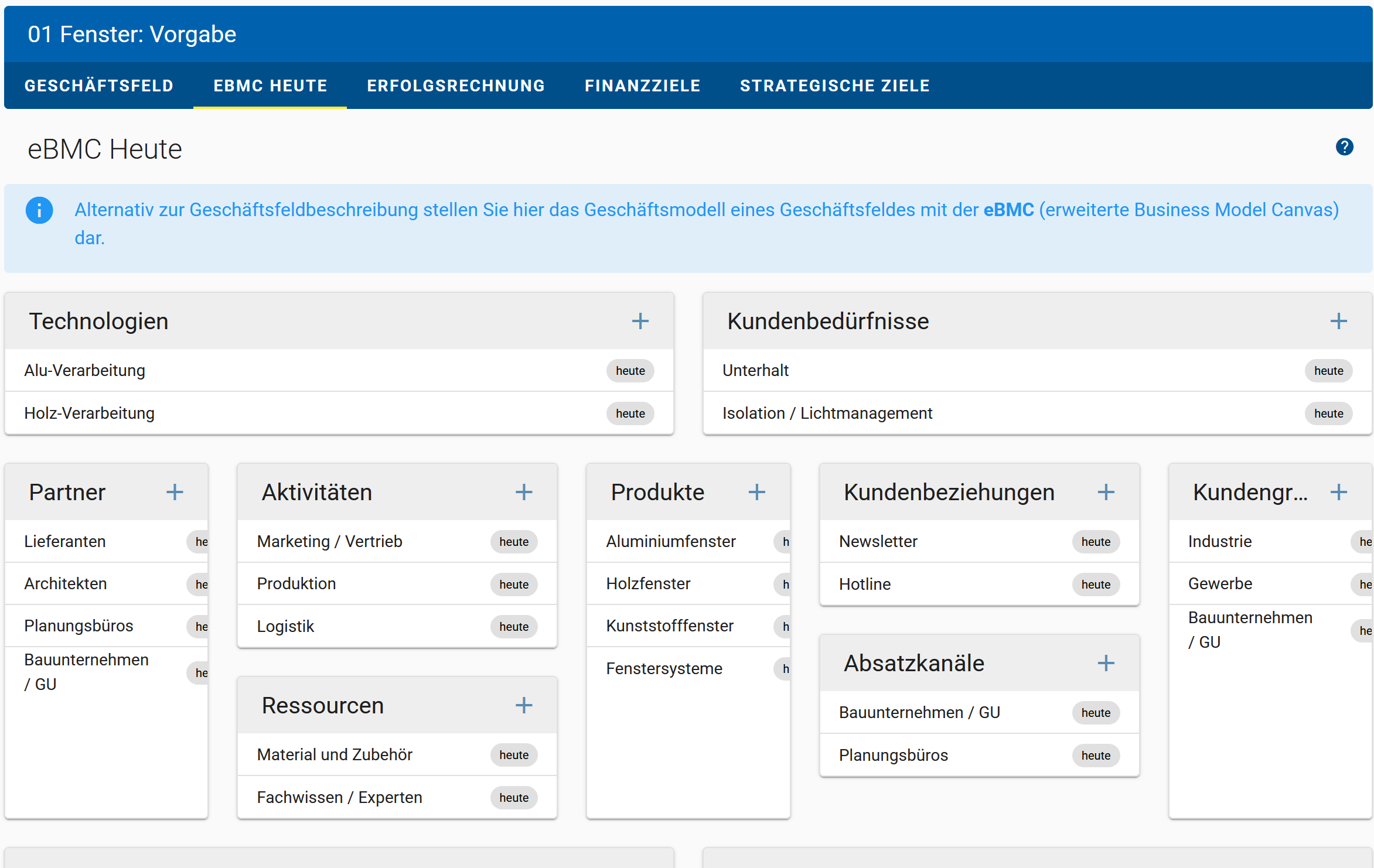1374x868 pixels.
Task: Select Isolation / Lichtmanagement entry
Action: [1037, 414]
